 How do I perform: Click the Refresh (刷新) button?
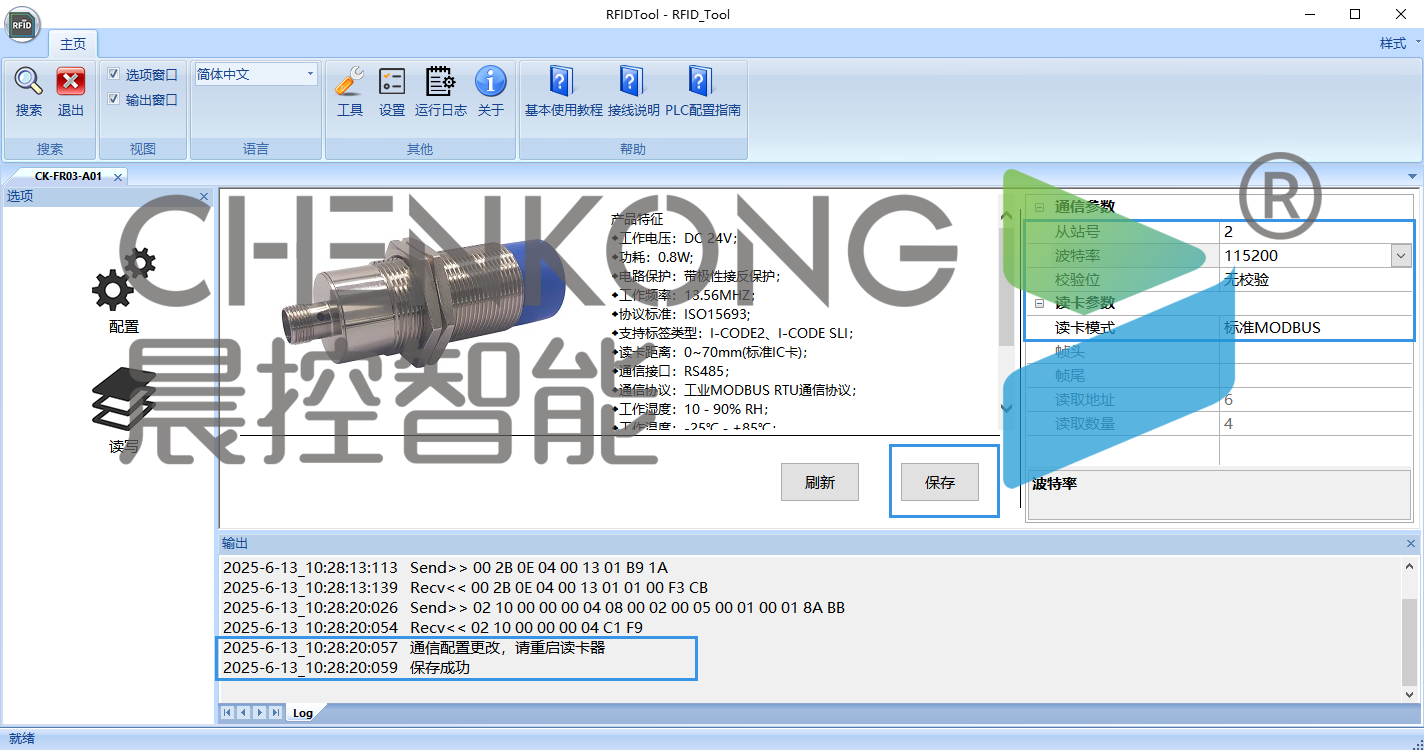coord(820,482)
